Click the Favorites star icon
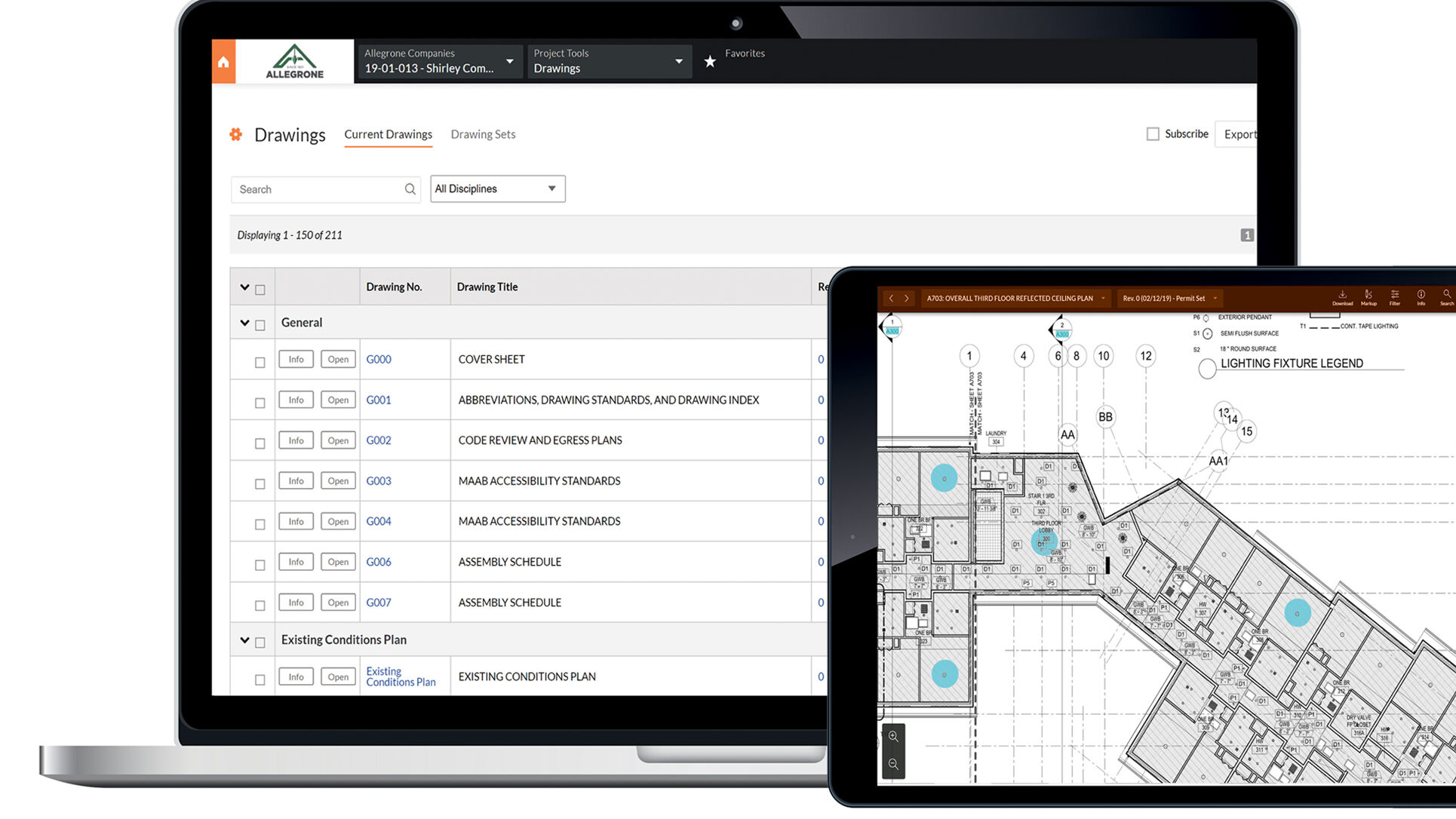 tap(710, 62)
